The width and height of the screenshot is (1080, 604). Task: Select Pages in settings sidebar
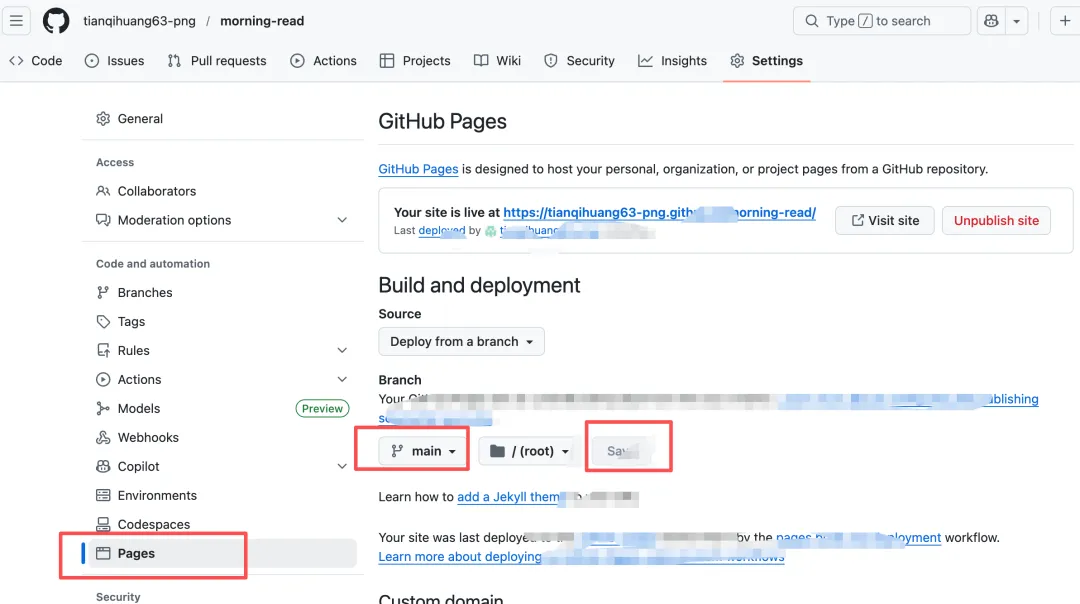tap(222, 553)
